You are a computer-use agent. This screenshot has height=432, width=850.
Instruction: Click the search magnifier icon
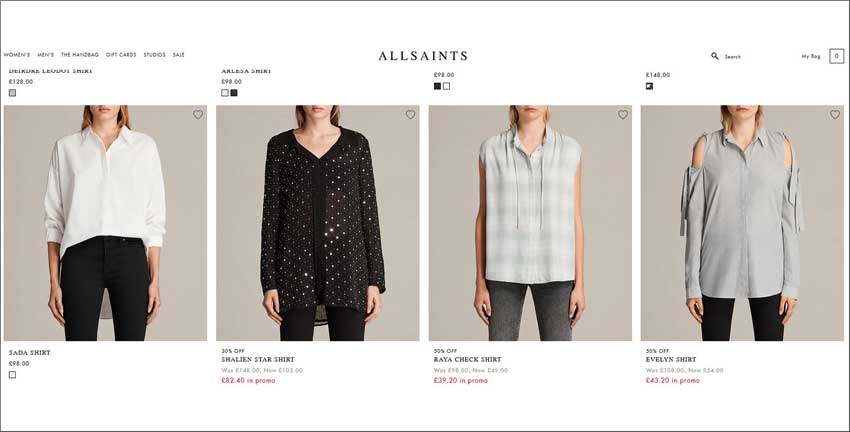[714, 56]
